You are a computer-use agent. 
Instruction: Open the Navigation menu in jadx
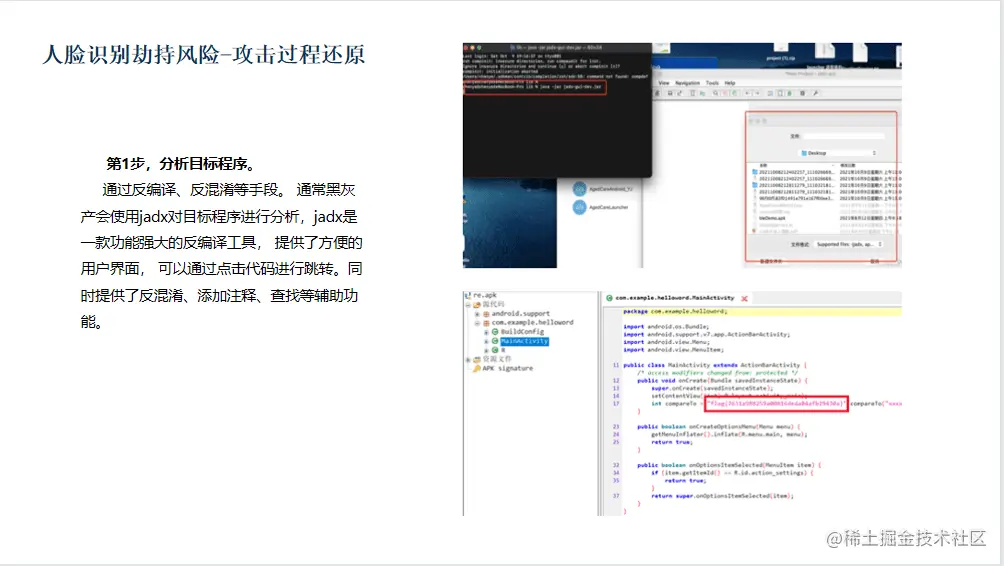pyautogui.click(x=688, y=83)
